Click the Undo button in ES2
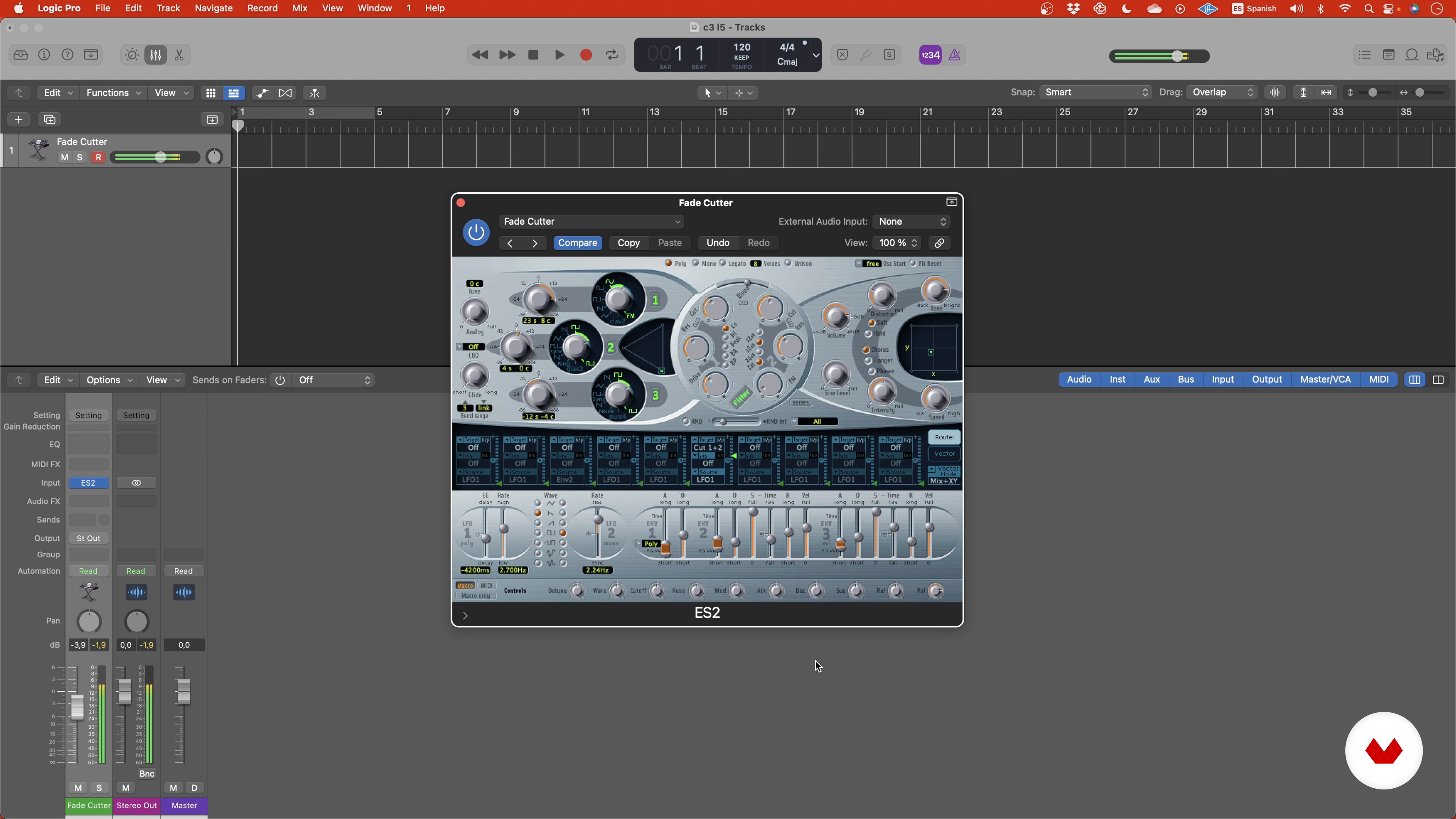 (x=718, y=243)
